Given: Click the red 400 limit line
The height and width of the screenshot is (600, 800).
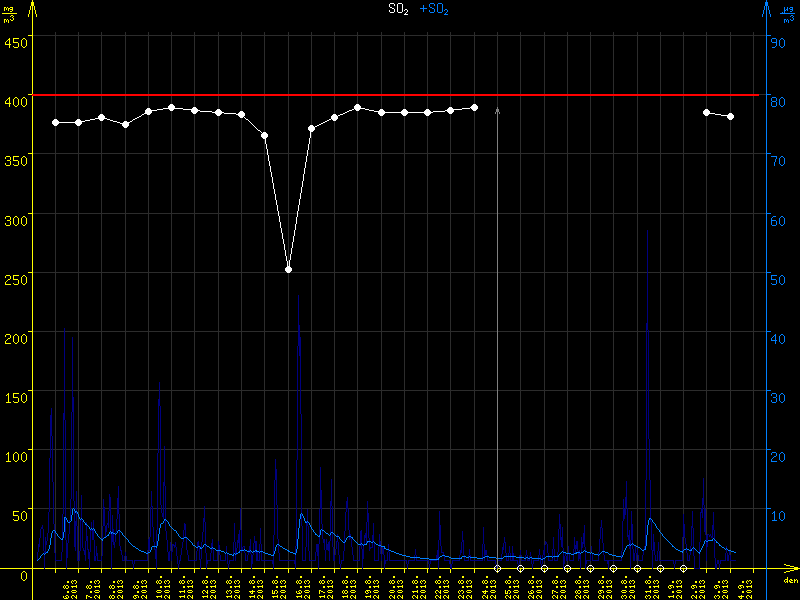Looking at the screenshot, I should [x=400, y=95].
